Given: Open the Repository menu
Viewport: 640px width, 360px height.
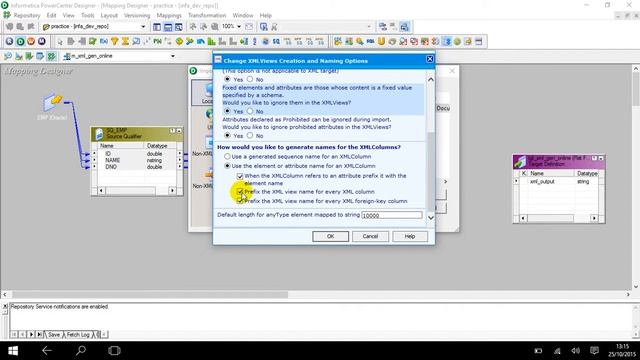Looking at the screenshot, I should click(27, 15).
